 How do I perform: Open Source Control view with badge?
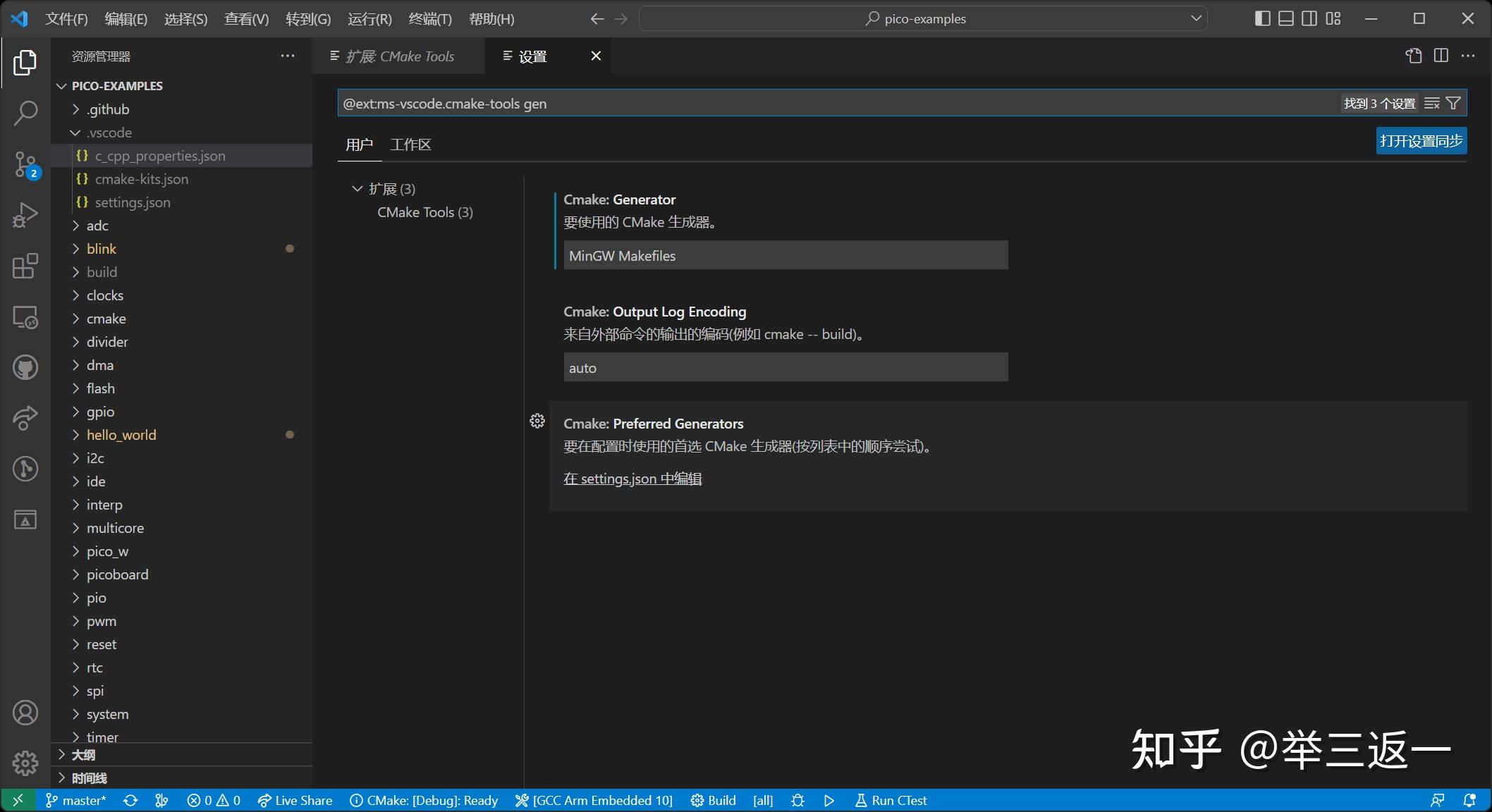pos(25,164)
